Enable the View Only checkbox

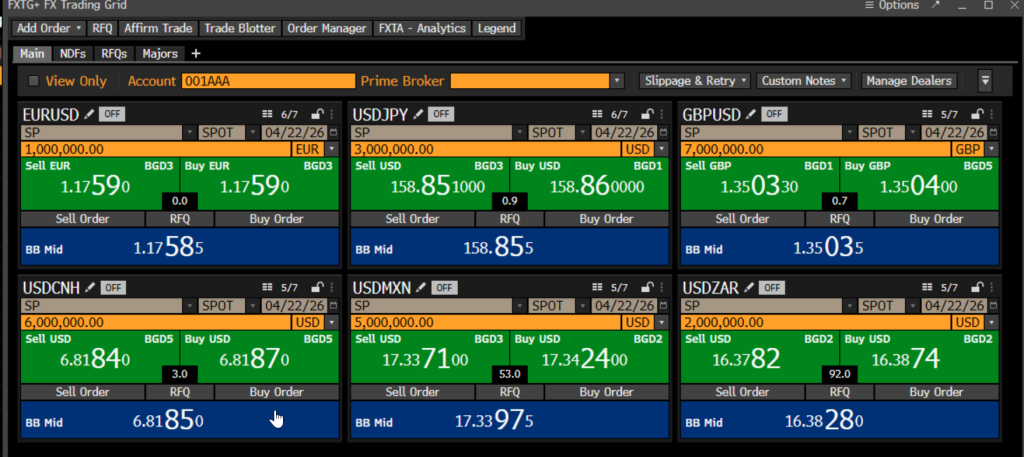coord(34,81)
